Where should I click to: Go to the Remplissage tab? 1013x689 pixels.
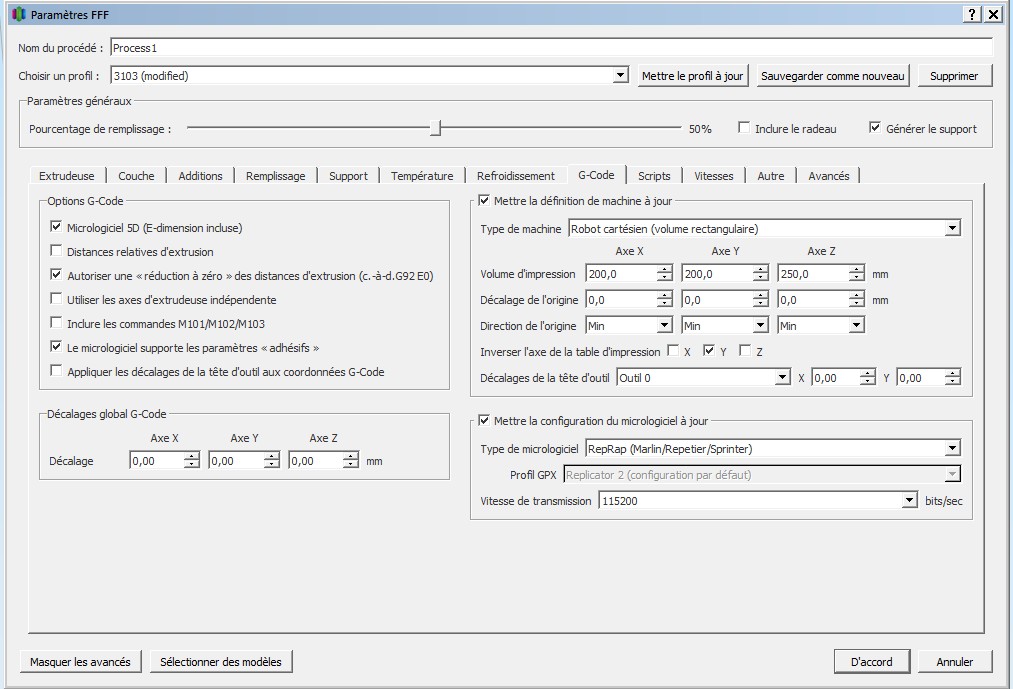(x=275, y=176)
